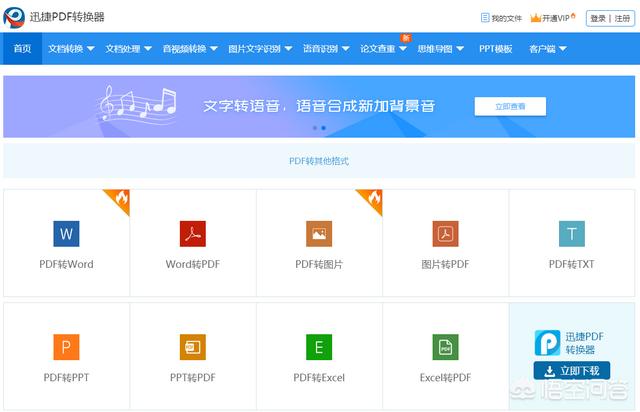
Task: Open the PPT模板 menu item
Action: 495,48
